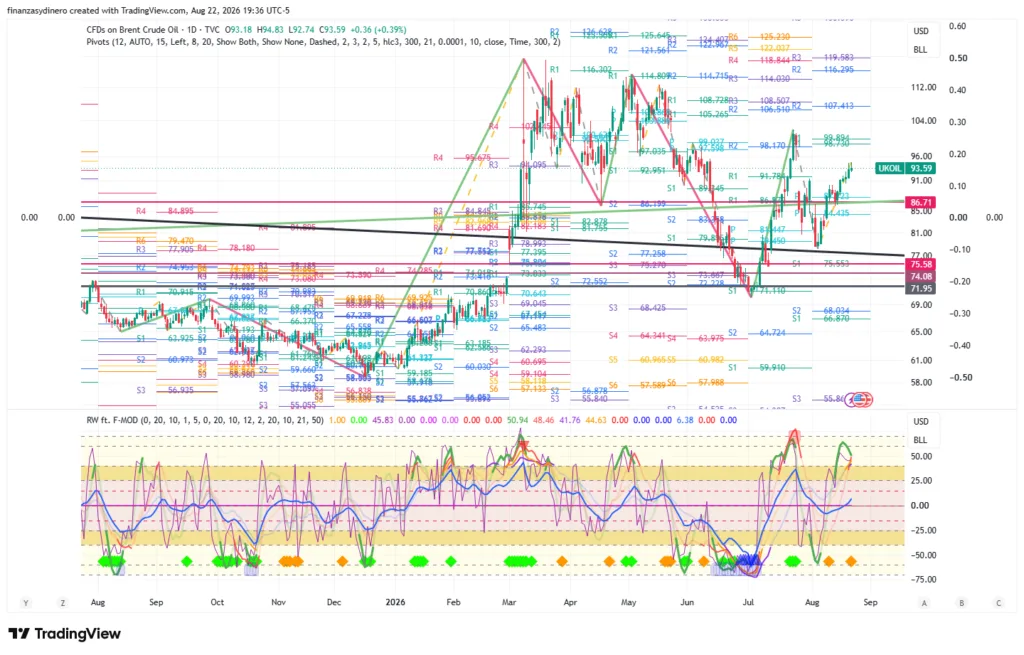Click the lone orange diamond signal under December
1024x655 pixels.
[x=342, y=561]
